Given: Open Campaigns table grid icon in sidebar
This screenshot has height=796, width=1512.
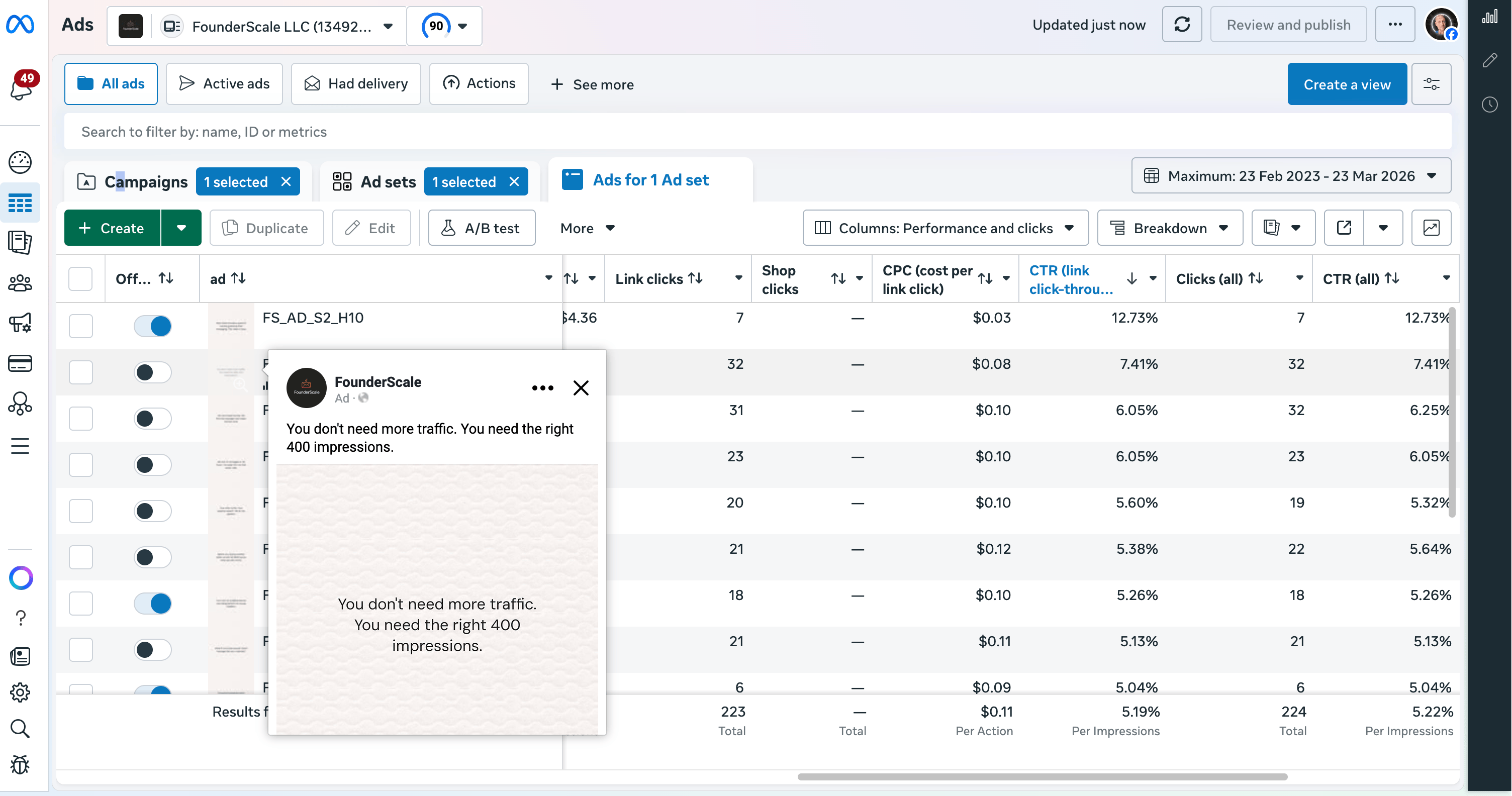Looking at the screenshot, I should click(x=20, y=204).
